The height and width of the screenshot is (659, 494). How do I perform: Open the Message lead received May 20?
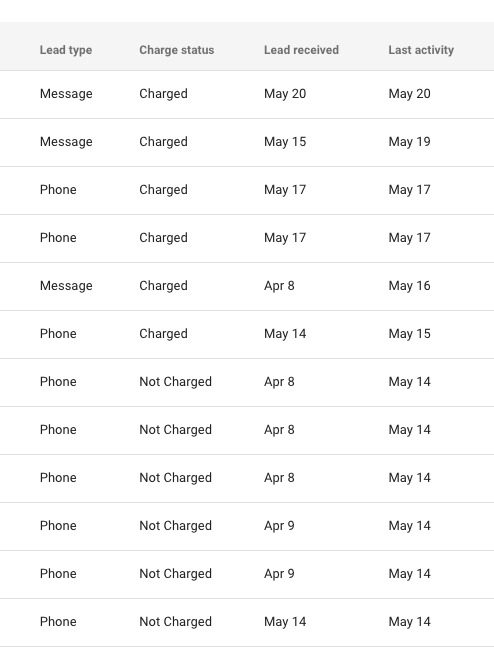point(247,94)
